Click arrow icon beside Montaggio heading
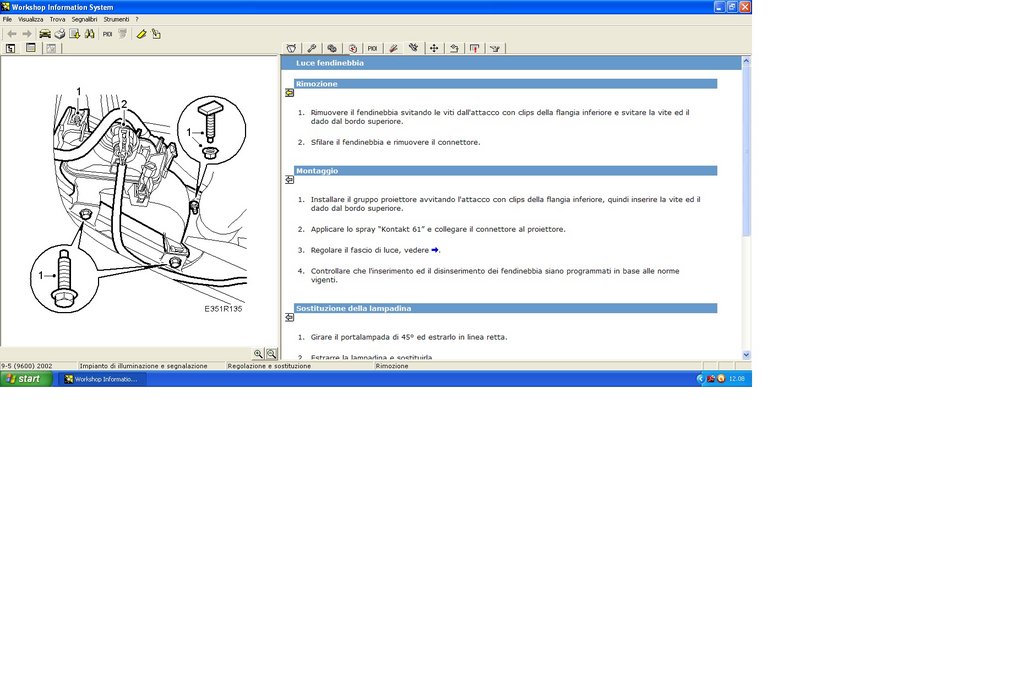 pyautogui.click(x=289, y=180)
